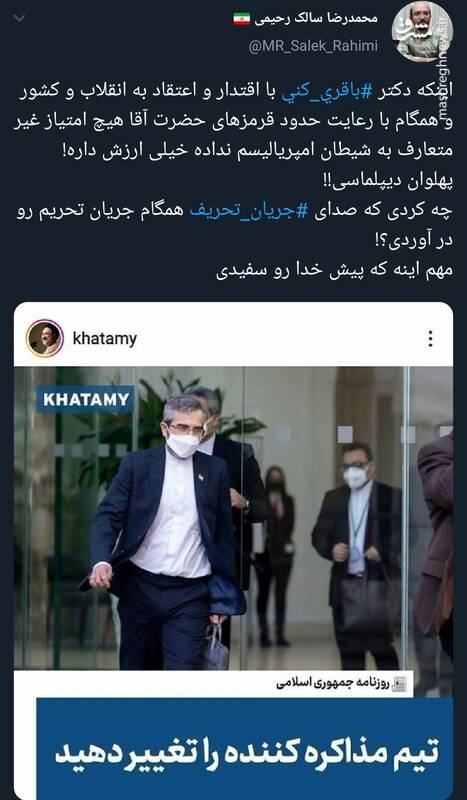Open the three-dot menu on Instagram post

tap(431, 338)
